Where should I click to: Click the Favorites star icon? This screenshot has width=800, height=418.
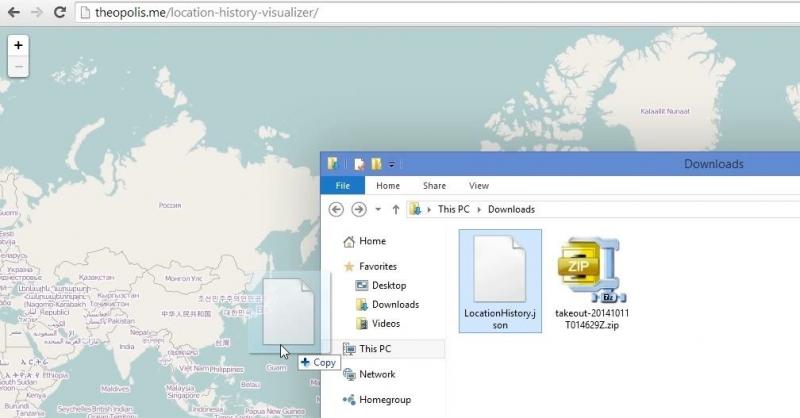point(349,266)
